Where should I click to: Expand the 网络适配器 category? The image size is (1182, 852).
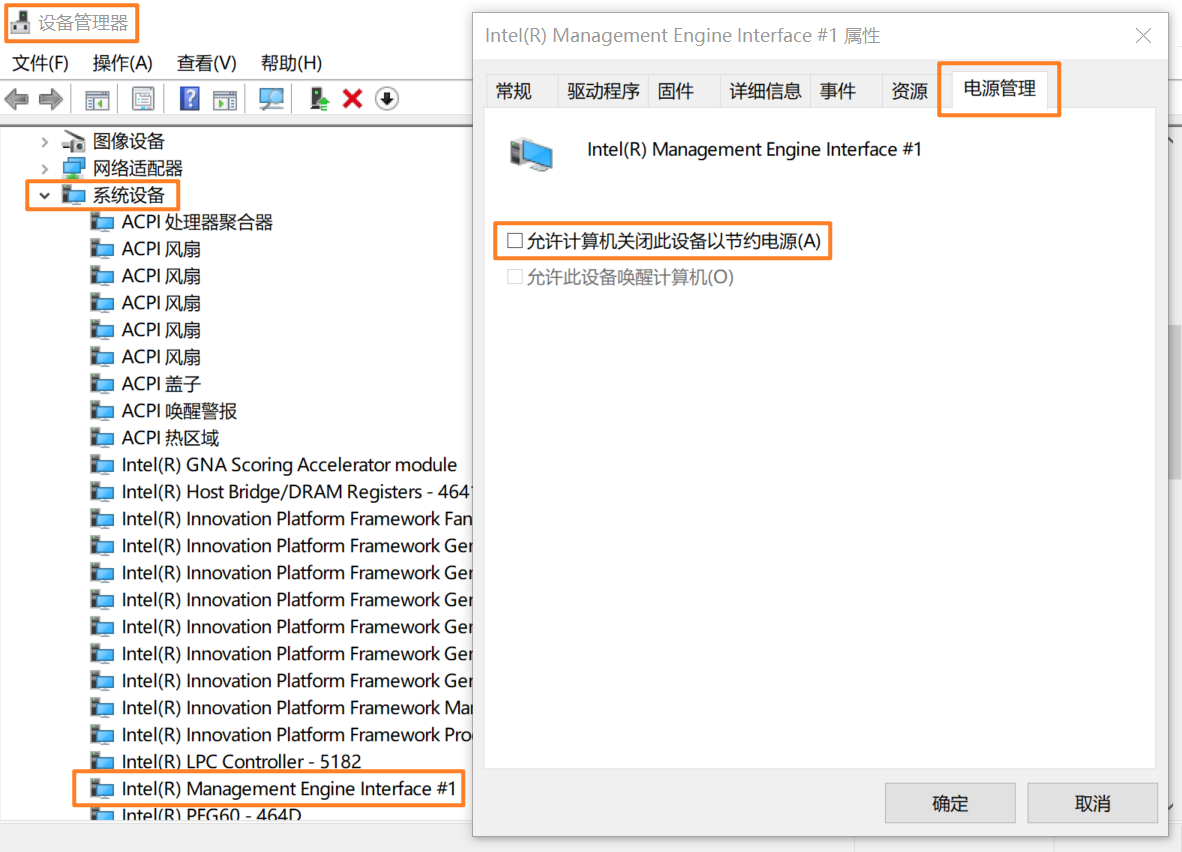(x=44, y=168)
